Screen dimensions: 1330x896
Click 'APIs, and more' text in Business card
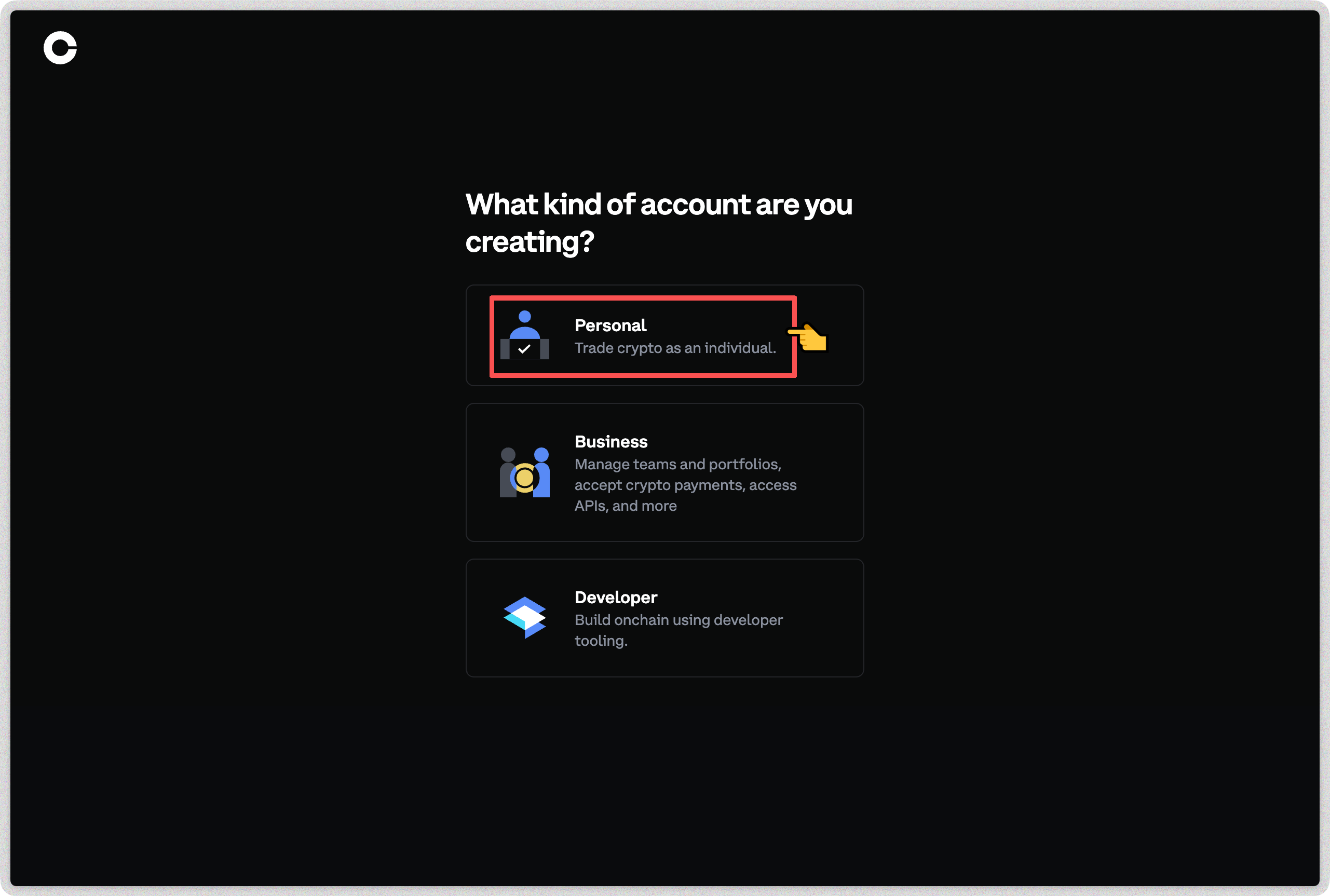(625, 506)
